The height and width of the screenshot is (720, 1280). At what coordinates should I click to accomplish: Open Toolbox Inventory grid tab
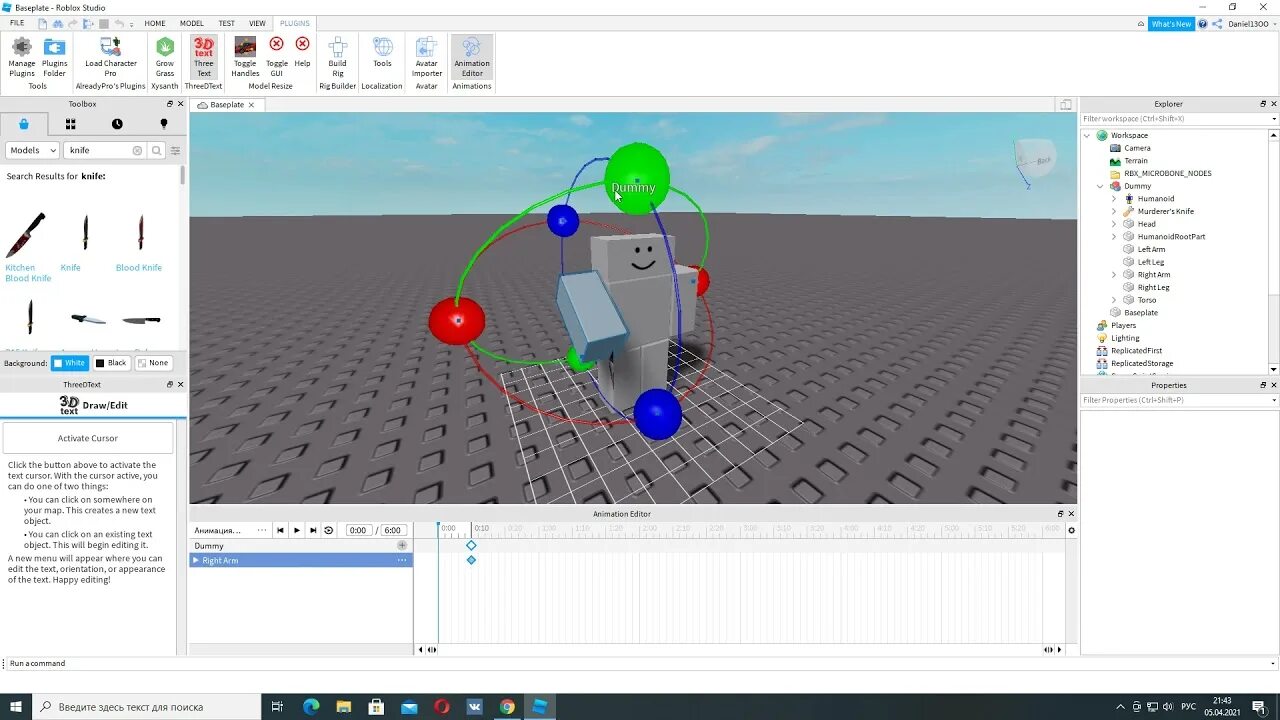click(70, 124)
